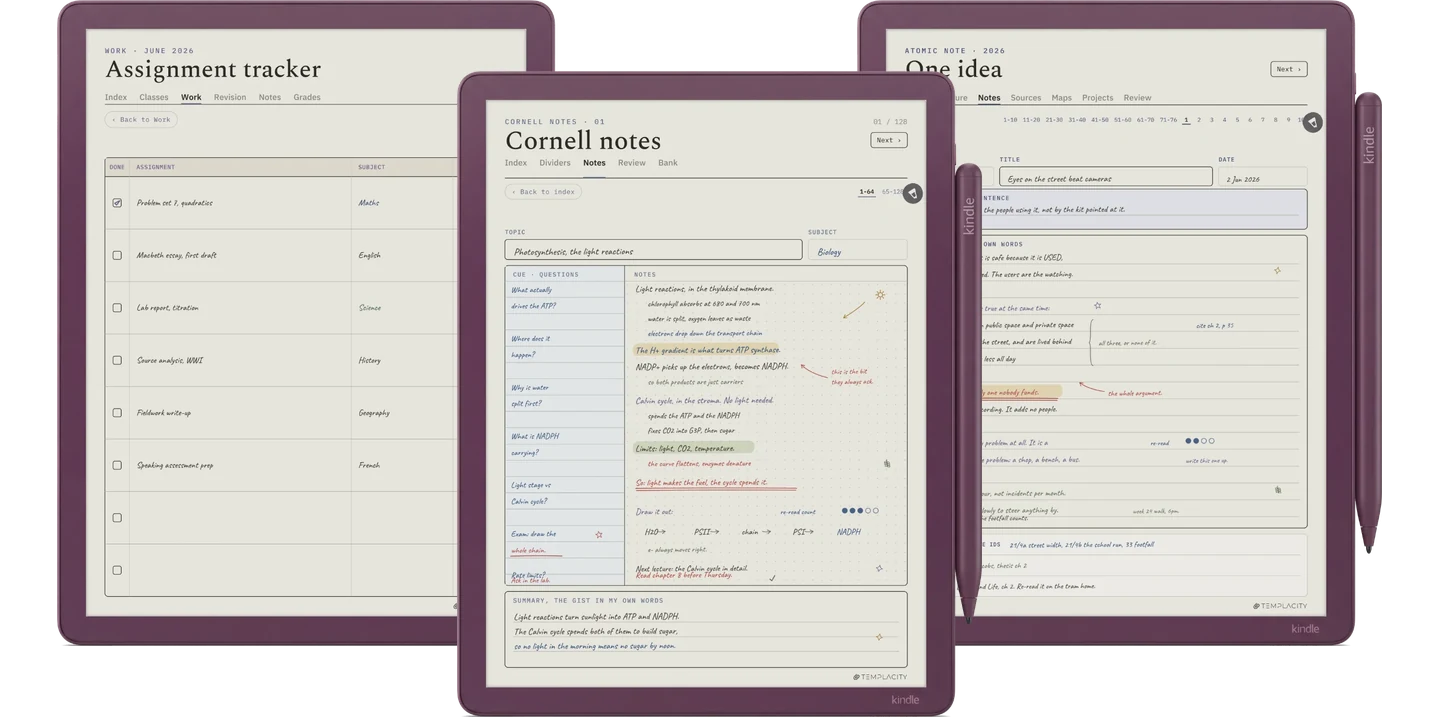1440x718 pixels.
Task: Click the re-read dots on One idea page
Action: click(x=1200, y=441)
